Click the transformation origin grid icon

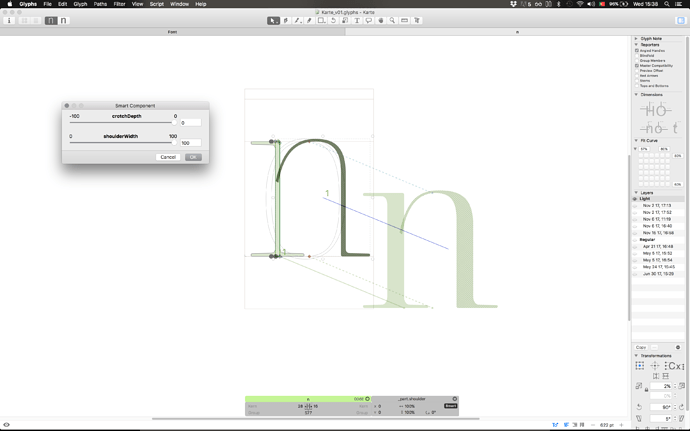pyautogui.click(x=640, y=366)
